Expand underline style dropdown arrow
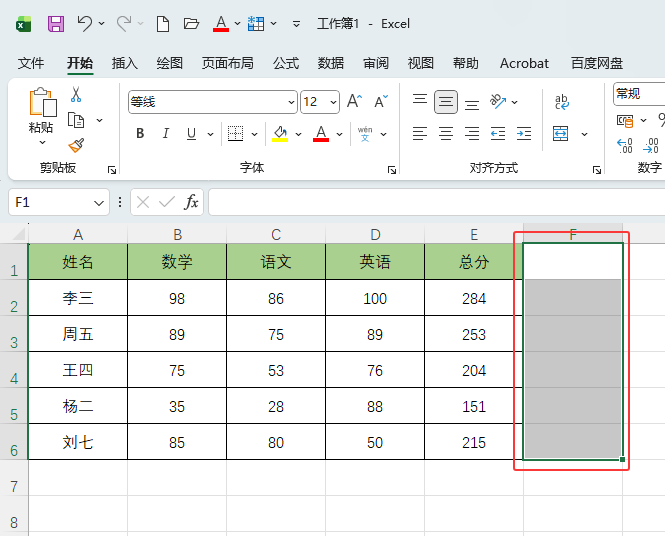The image size is (665, 536). [210, 134]
